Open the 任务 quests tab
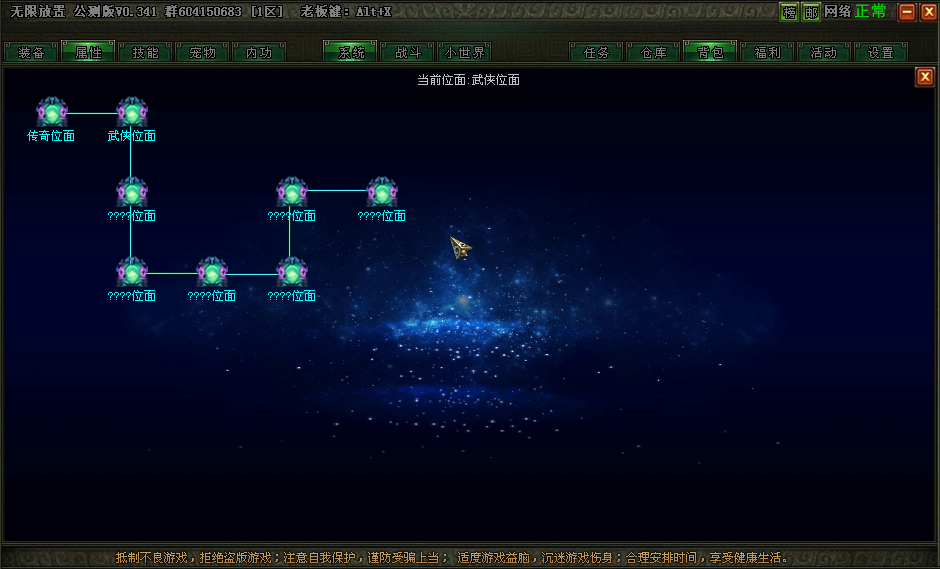Viewport: 940px width, 569px height. 596,52
